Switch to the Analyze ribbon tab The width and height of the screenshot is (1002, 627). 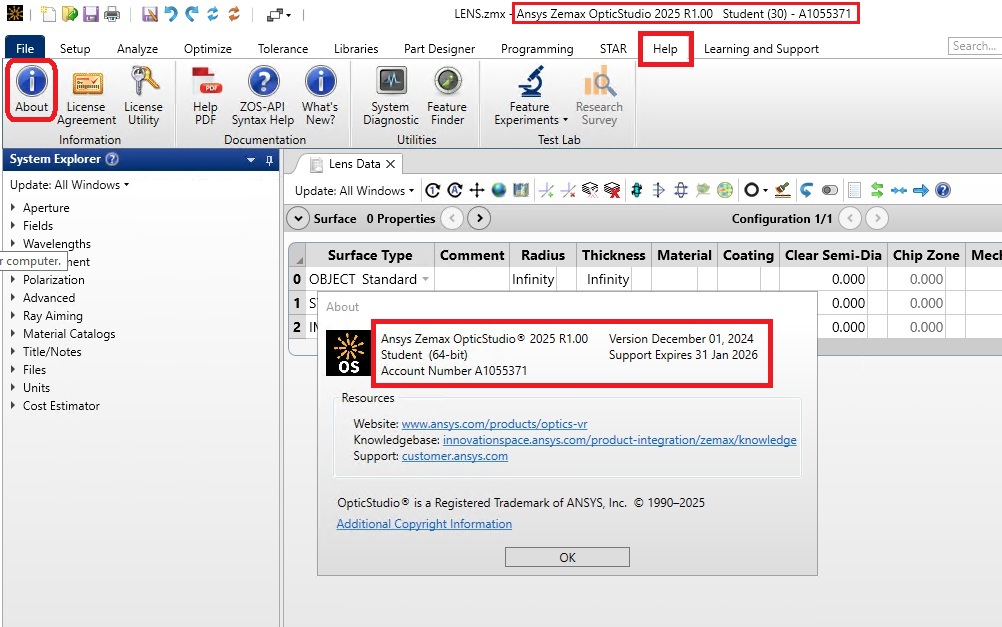137,49
